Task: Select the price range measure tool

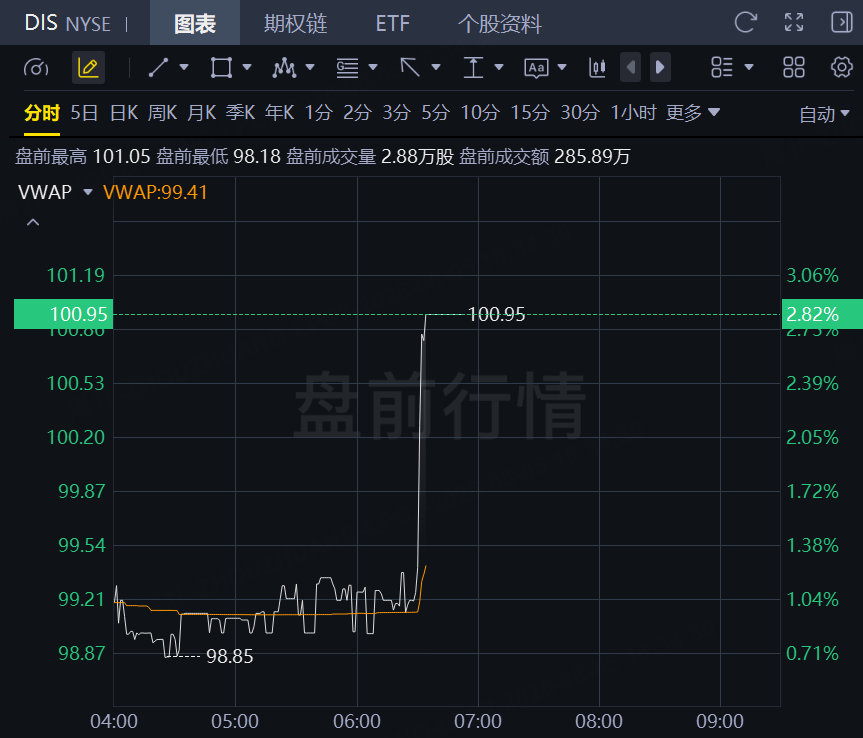Action: pyautogui.click(x=473, y=68)
